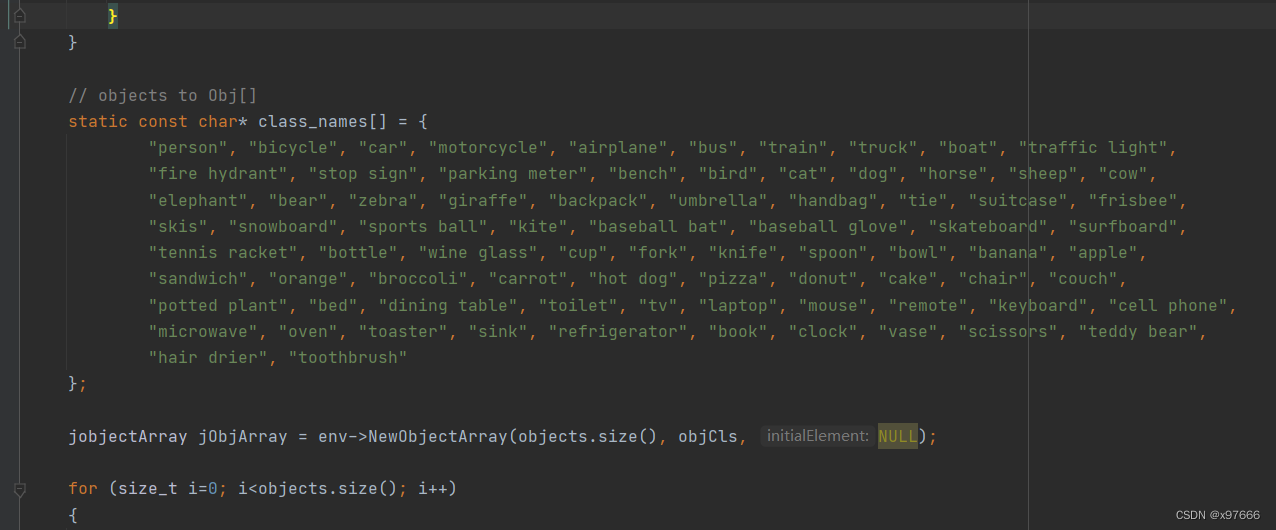The height and width of the screenshot is (530, 1276).
Task: Click the "skis" string literal
Action: [x=178, y=227]
